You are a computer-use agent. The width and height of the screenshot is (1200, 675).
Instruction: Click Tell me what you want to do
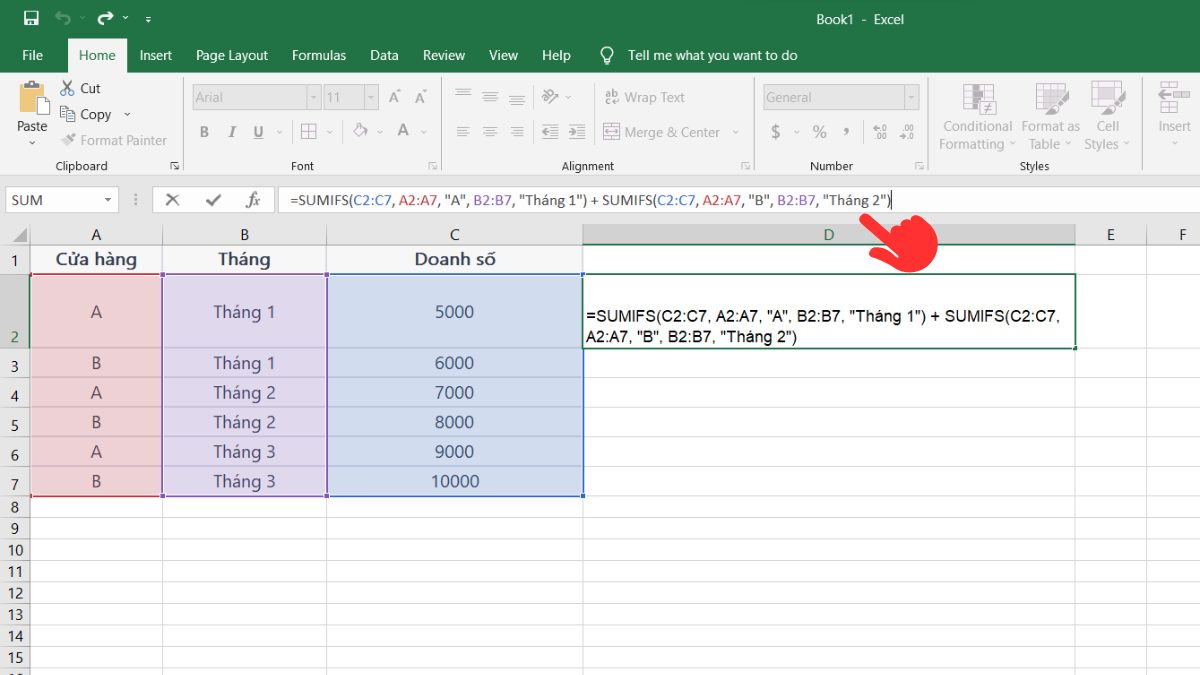tap(712, 55)
